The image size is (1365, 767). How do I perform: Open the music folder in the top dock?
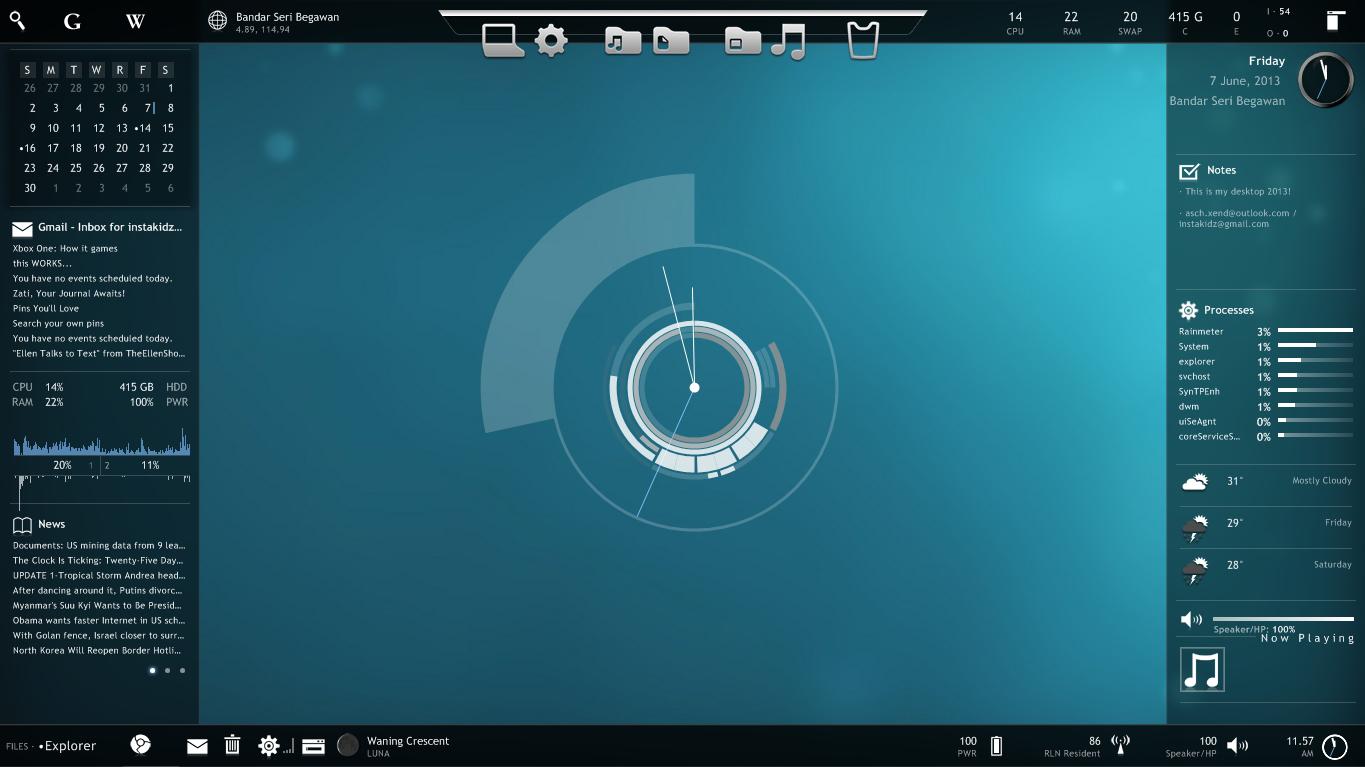click(622, 41)
